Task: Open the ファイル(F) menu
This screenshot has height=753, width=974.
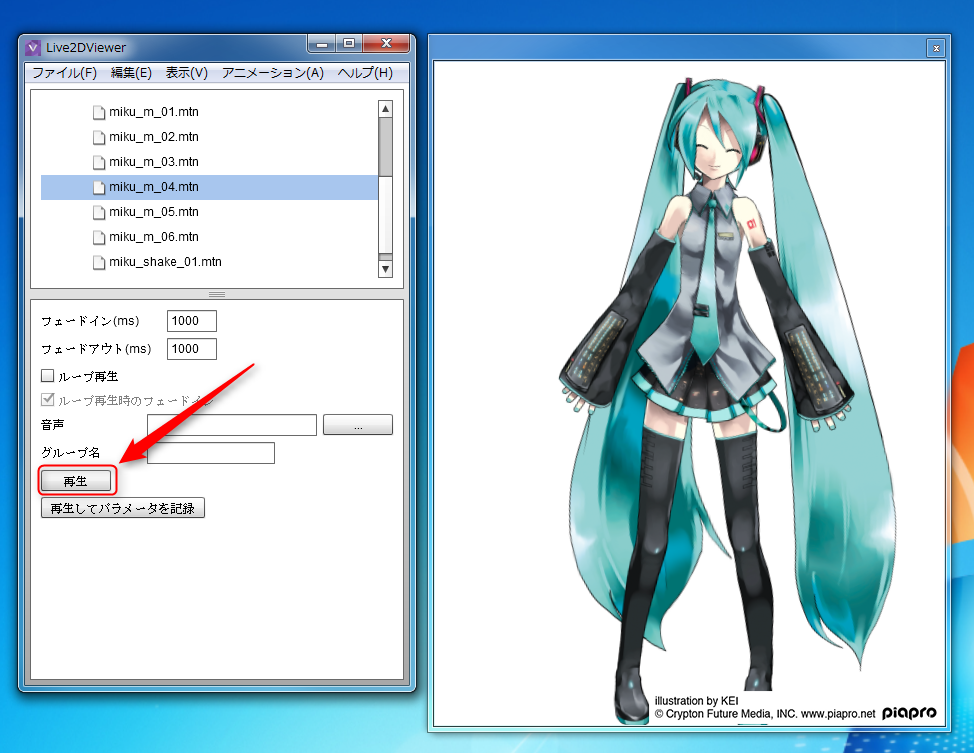Action: (x=65, y=73)
